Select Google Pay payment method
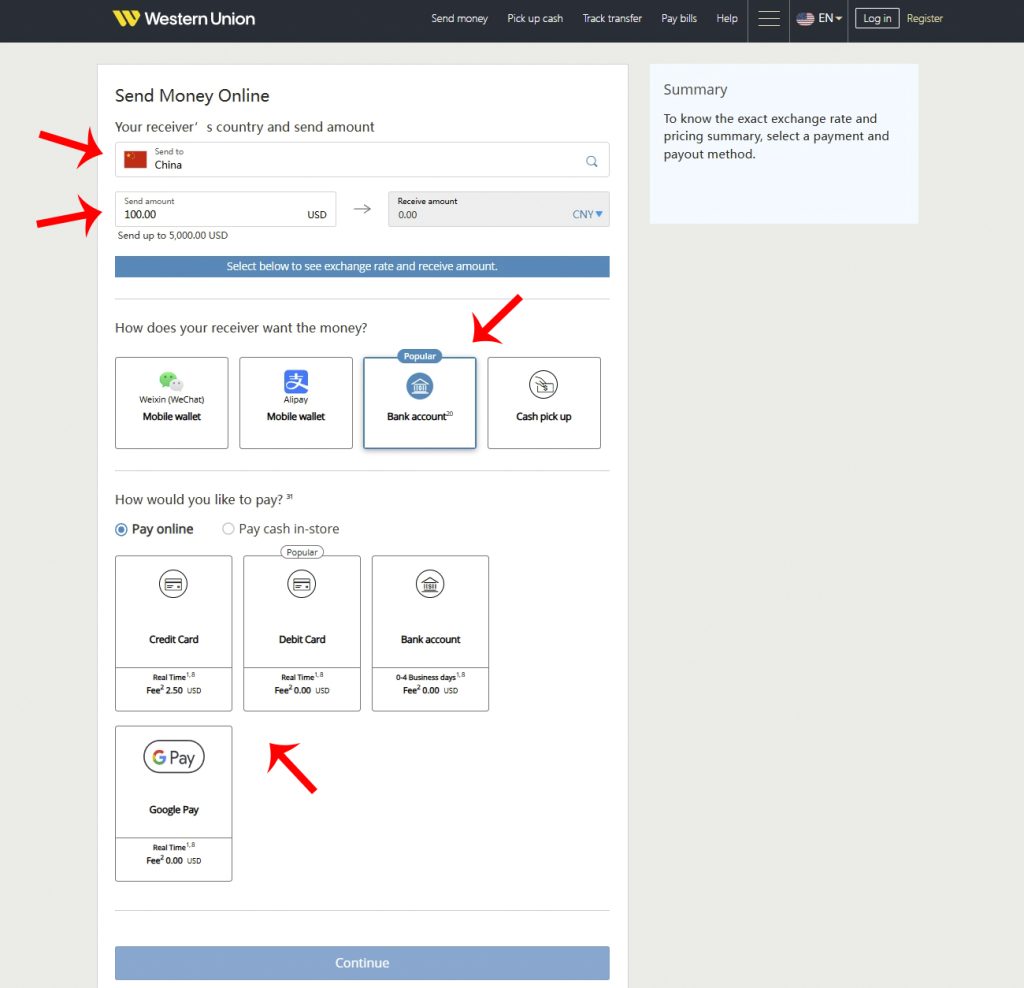This screenshot has height=988, width=1024. point(174,803)
